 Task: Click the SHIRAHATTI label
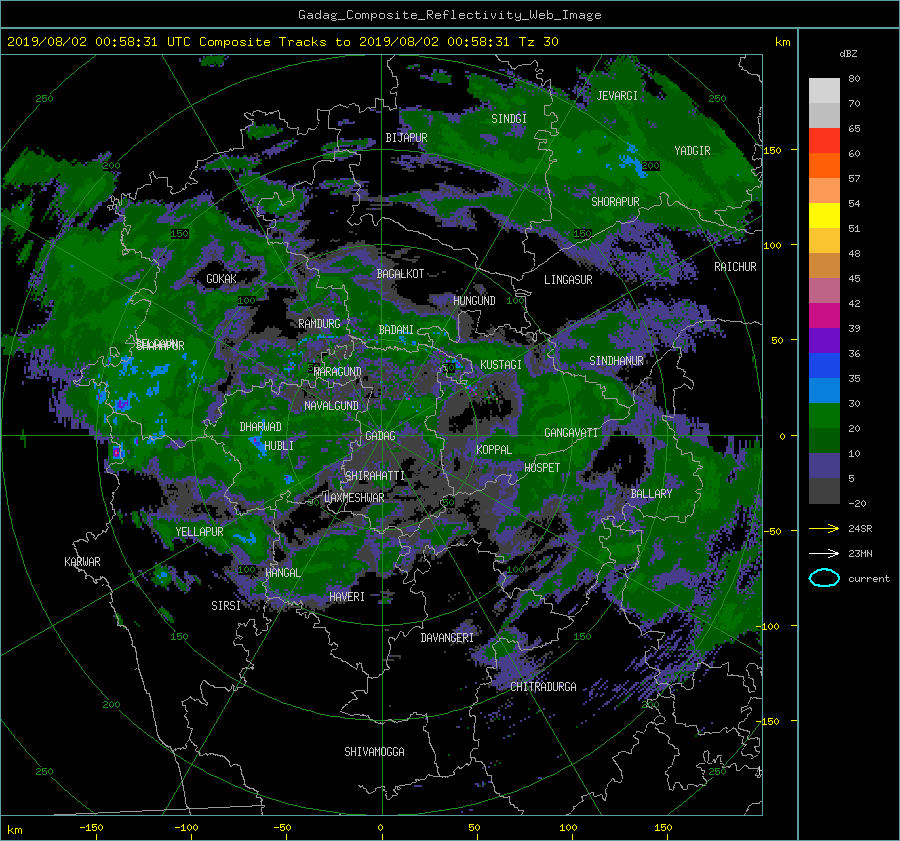(x=375, y=475)
